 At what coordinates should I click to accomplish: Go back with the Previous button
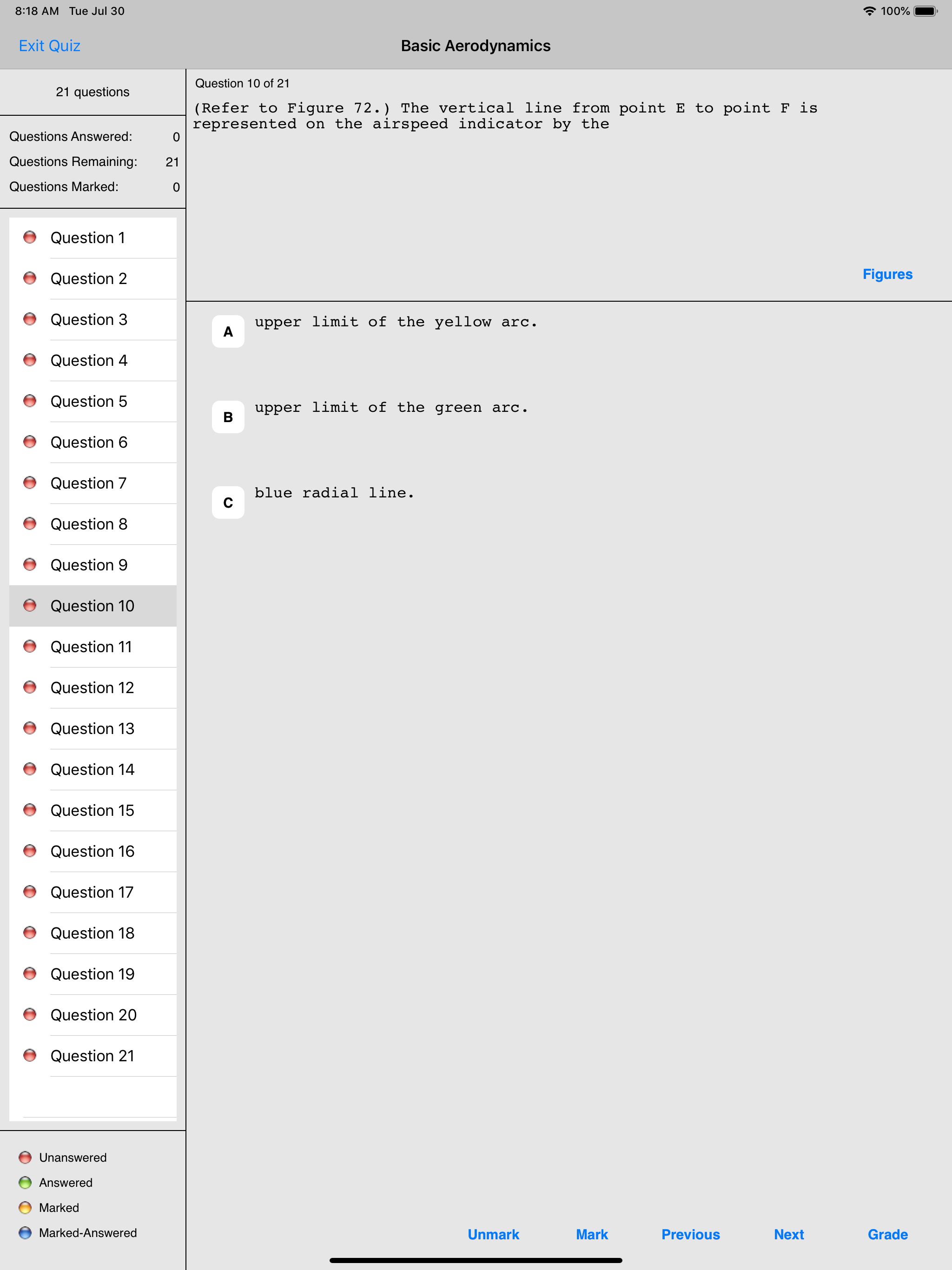[690, 1234]
